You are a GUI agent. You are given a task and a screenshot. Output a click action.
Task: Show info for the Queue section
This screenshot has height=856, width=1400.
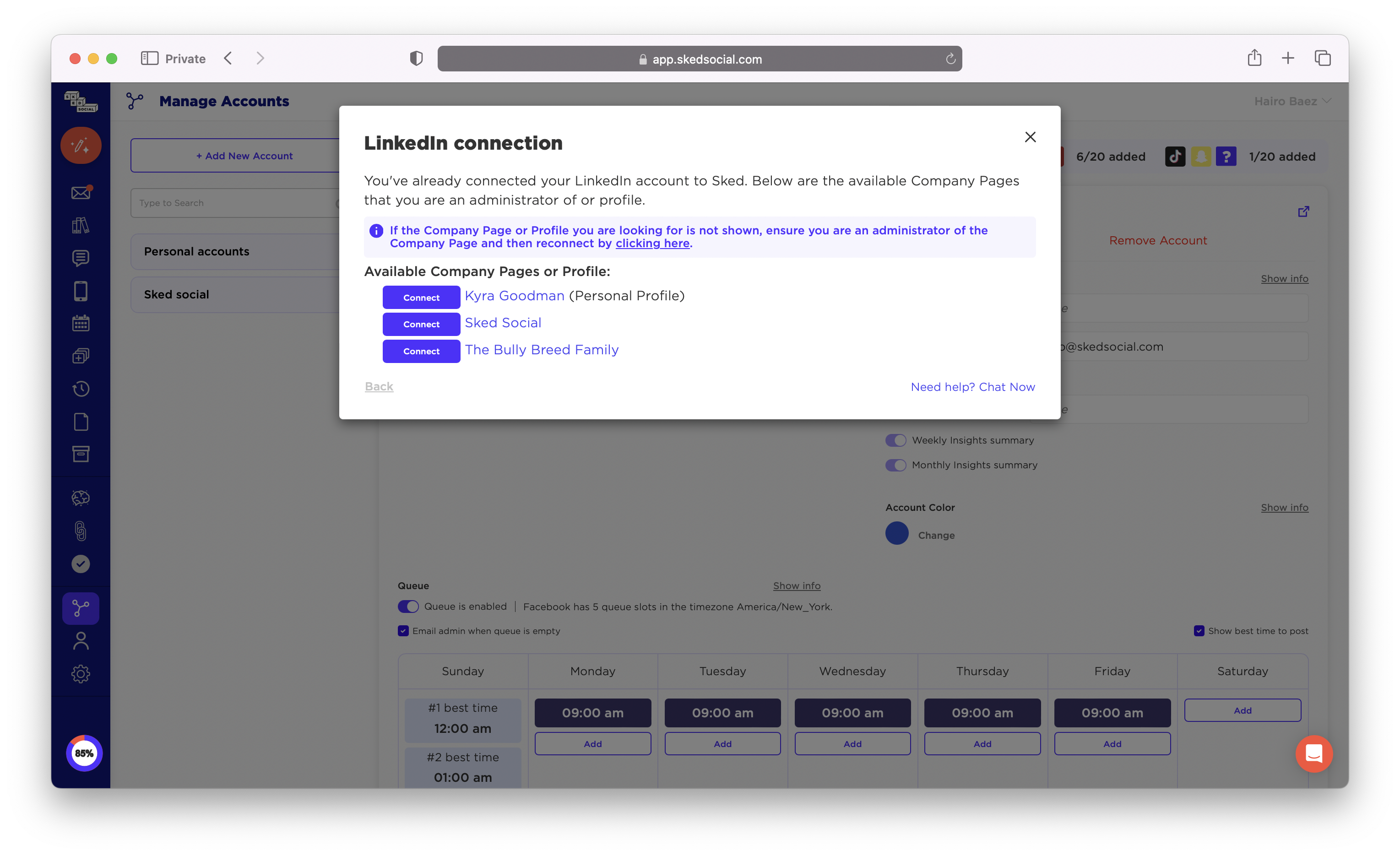coord(796,585)
